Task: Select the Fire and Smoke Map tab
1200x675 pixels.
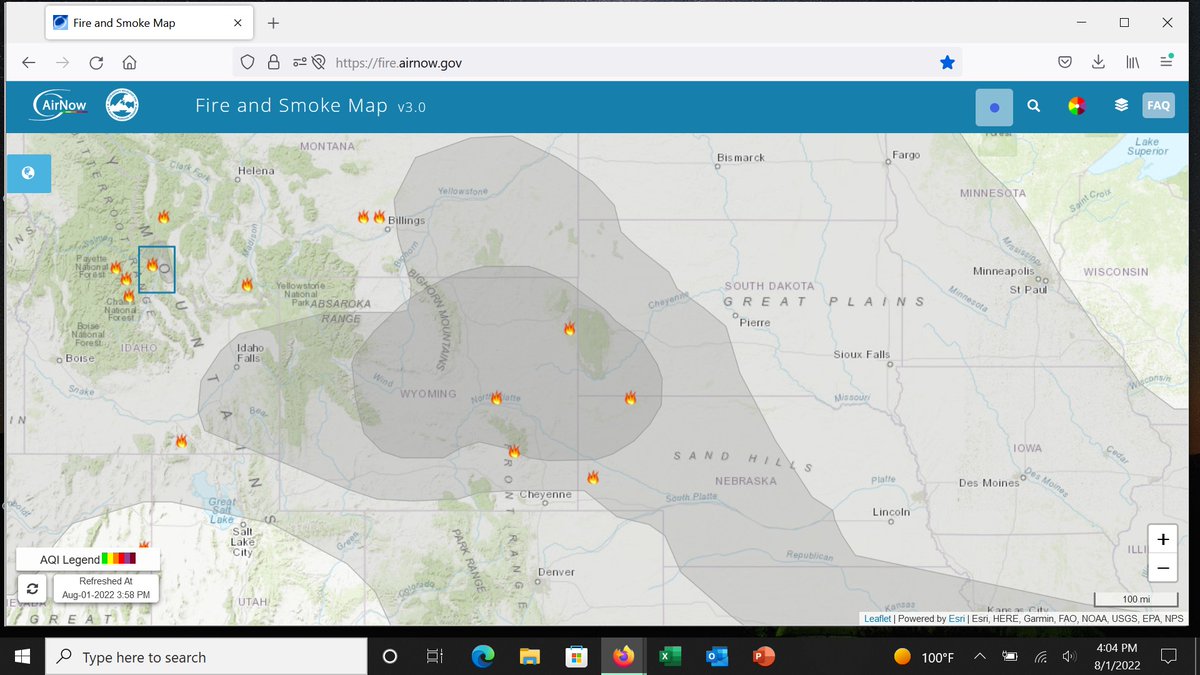Action: pos(148,22)
